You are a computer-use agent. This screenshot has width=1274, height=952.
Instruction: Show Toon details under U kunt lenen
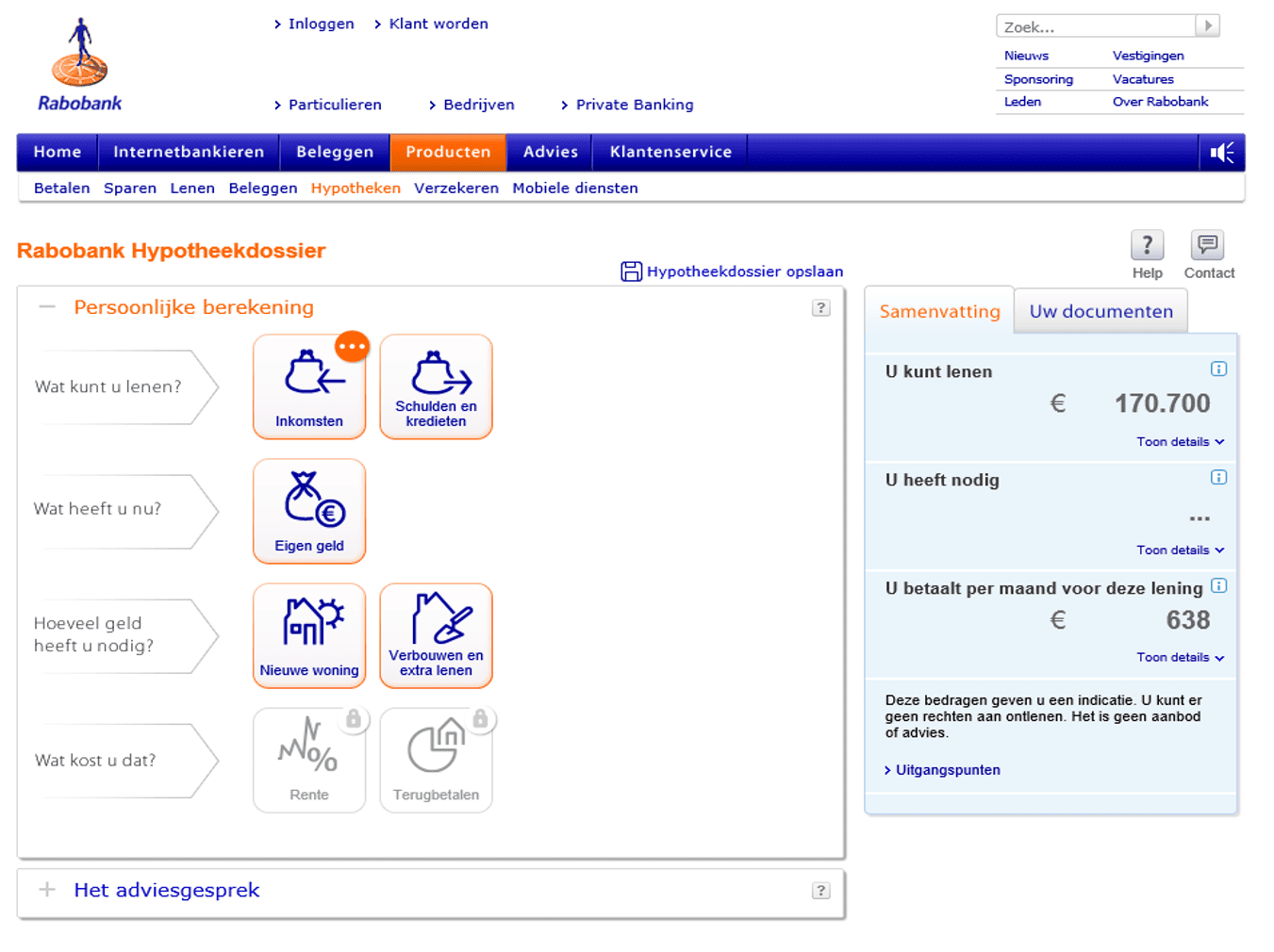(x=1180, y=441)
